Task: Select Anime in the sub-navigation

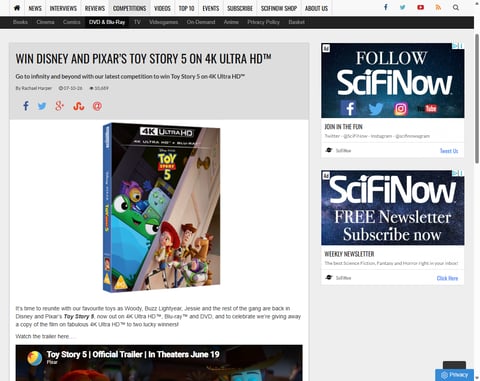Action: click(x=231, y=22)
